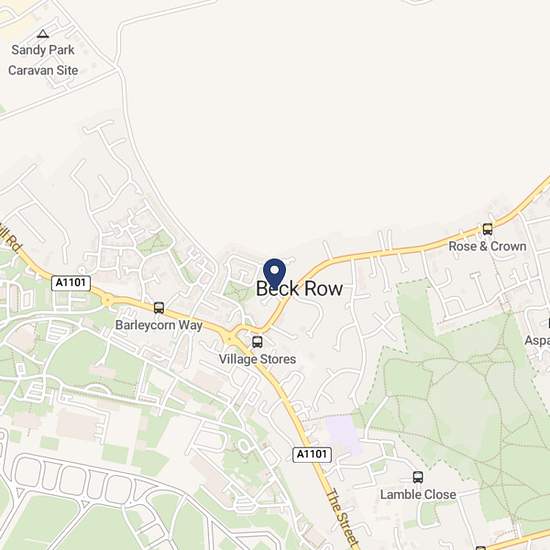Select the Beck Row place name label
The width and height of the screenshot is (550, 550).
coord(299,289)
